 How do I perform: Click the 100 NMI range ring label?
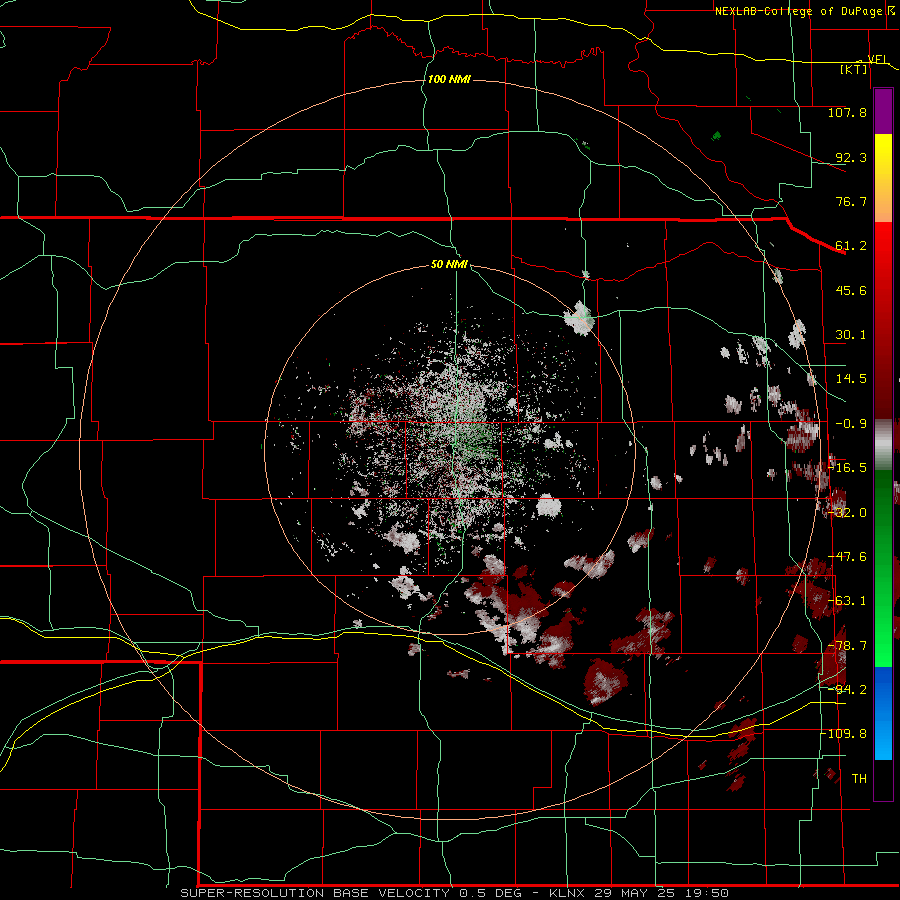449,79
